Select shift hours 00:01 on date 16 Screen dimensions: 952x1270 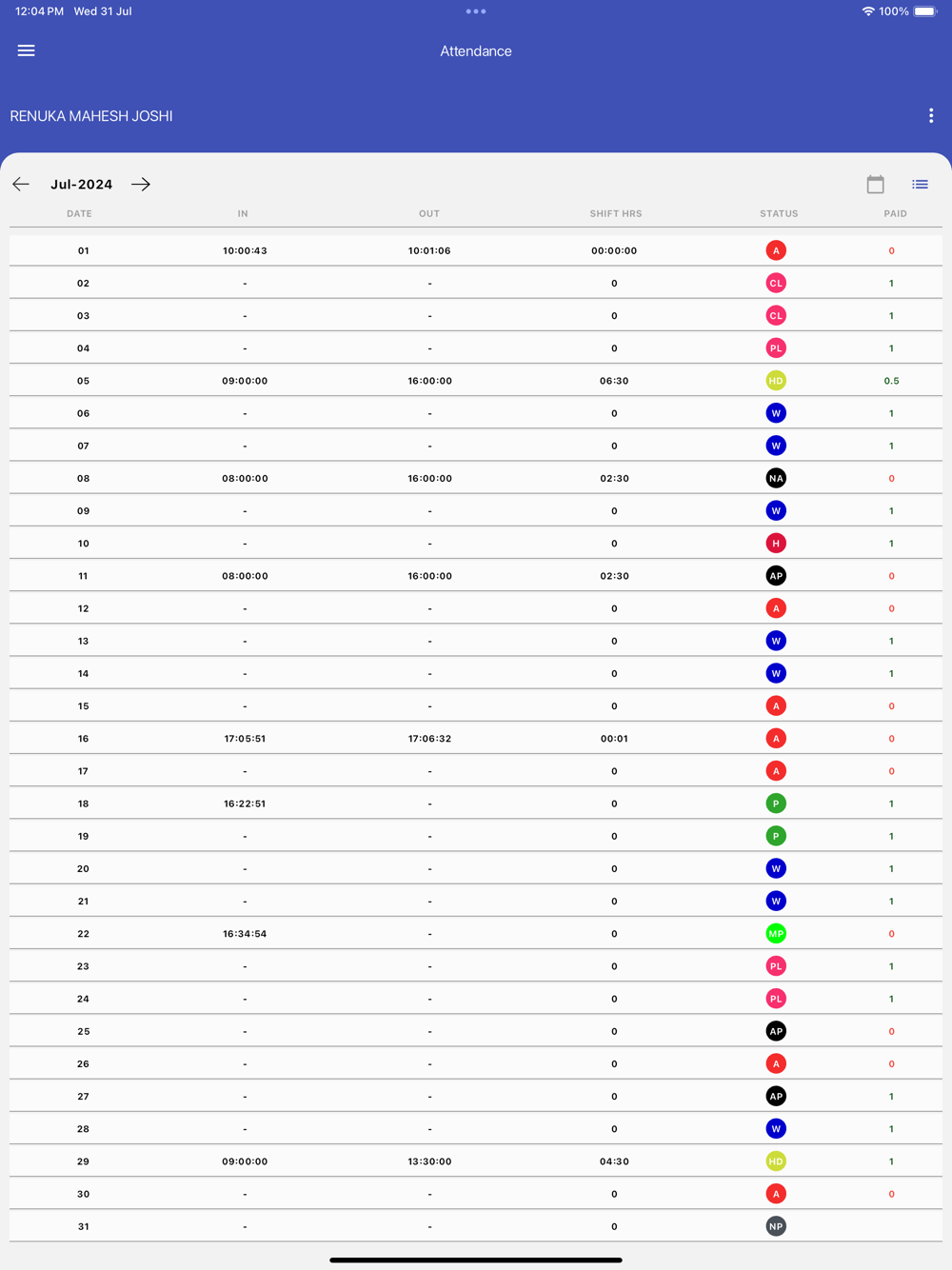point(614,739)
